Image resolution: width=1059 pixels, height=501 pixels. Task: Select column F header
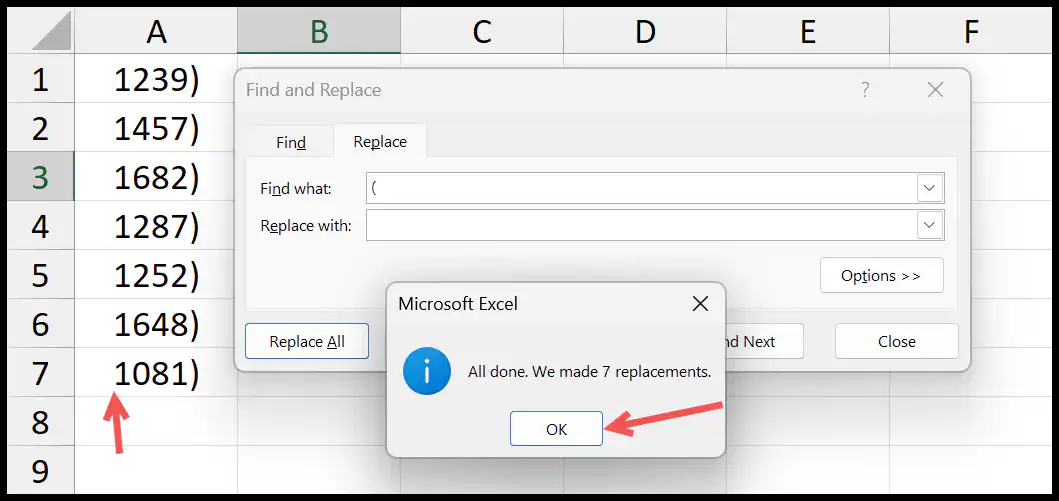(x=971, y=31)
